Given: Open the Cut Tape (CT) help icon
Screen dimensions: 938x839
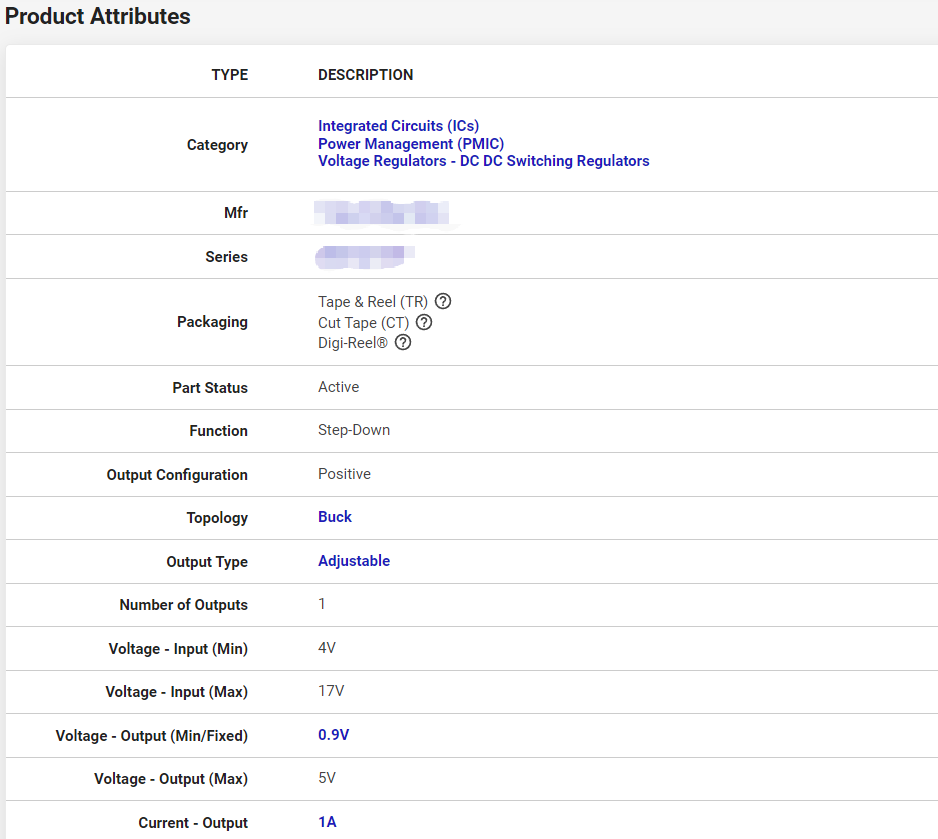Looking at the screenshot, I should (x=424, y=323).
